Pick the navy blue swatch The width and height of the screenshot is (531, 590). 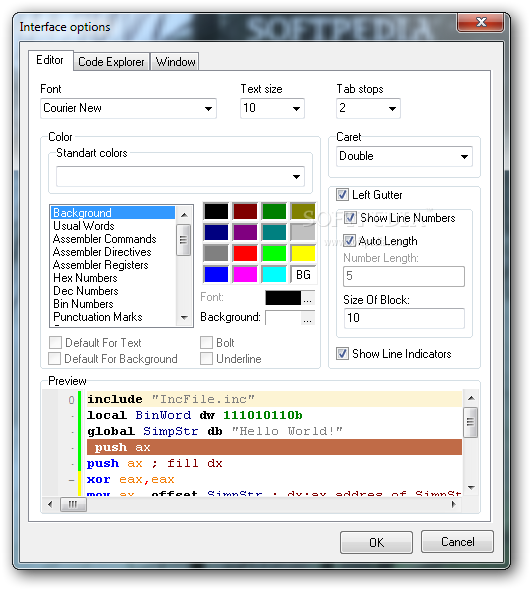[x=216, y=232]
